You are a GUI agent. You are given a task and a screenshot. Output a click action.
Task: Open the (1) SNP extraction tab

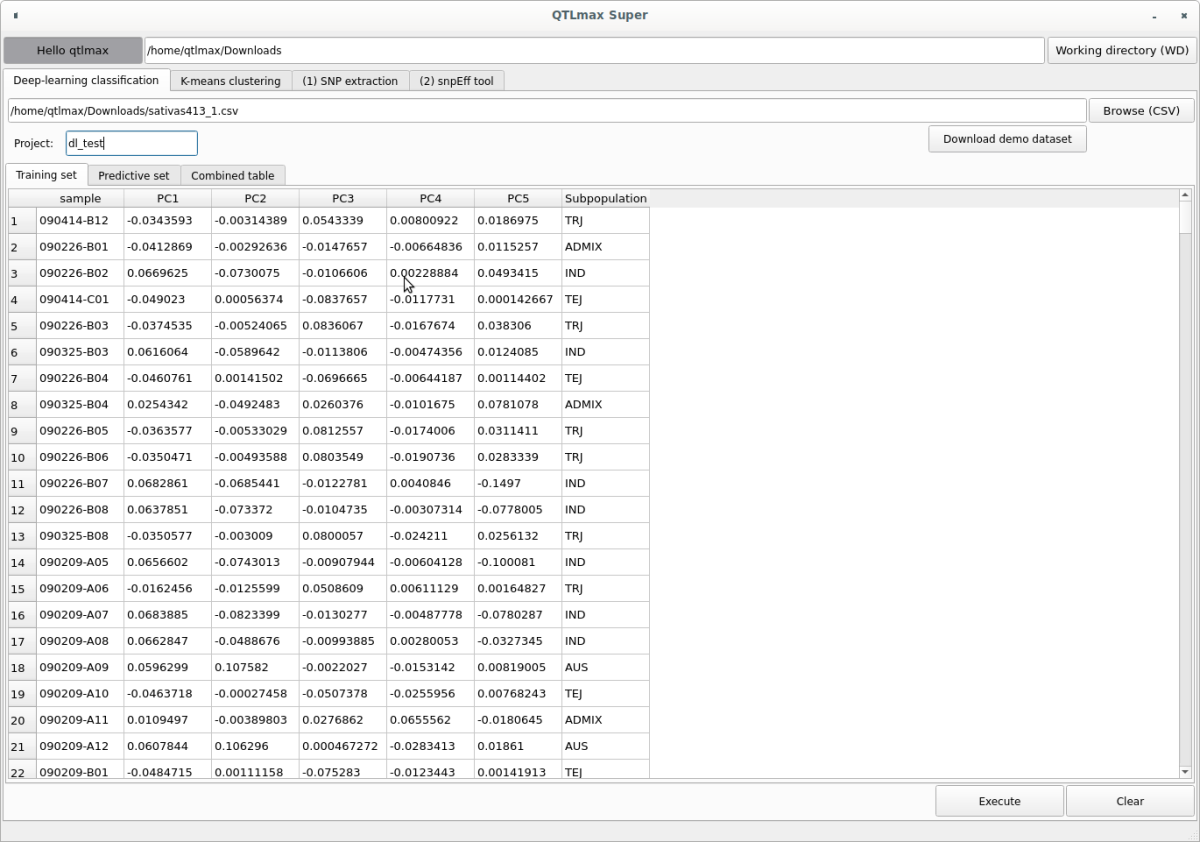tap(350, 81)
